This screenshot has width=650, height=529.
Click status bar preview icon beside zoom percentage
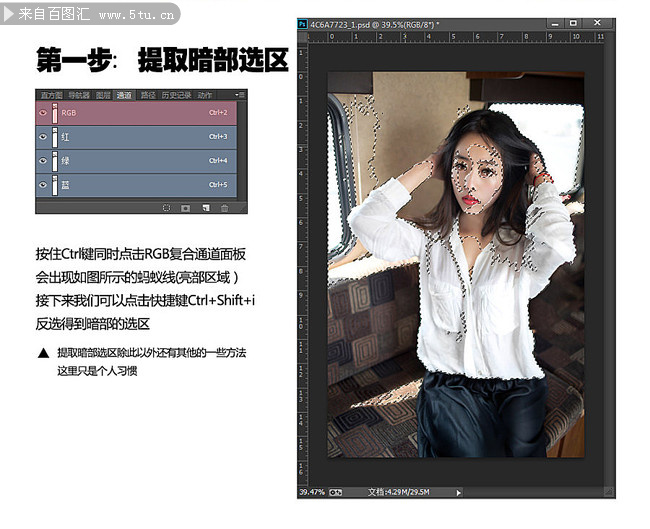point(336,492)
